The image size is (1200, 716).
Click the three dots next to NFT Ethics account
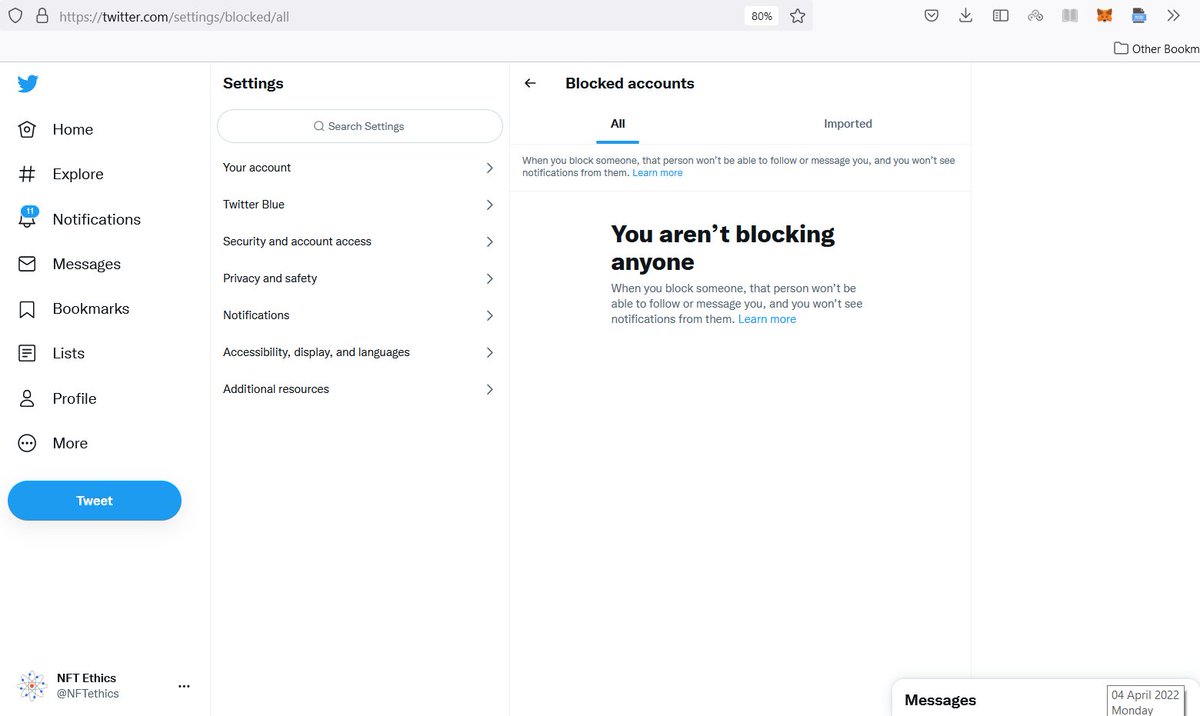point(184,686)
